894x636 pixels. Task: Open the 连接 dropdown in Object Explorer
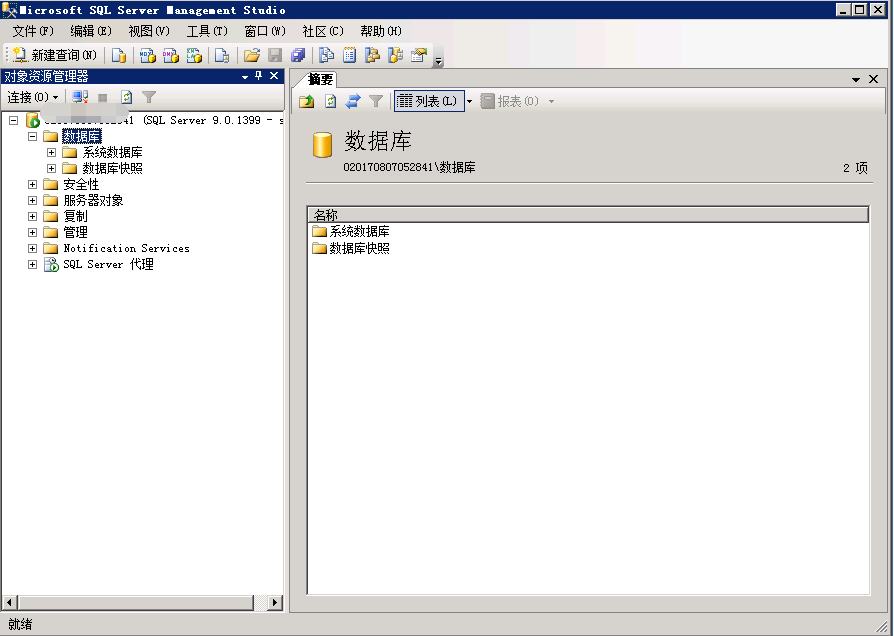[x=33, y=97]
